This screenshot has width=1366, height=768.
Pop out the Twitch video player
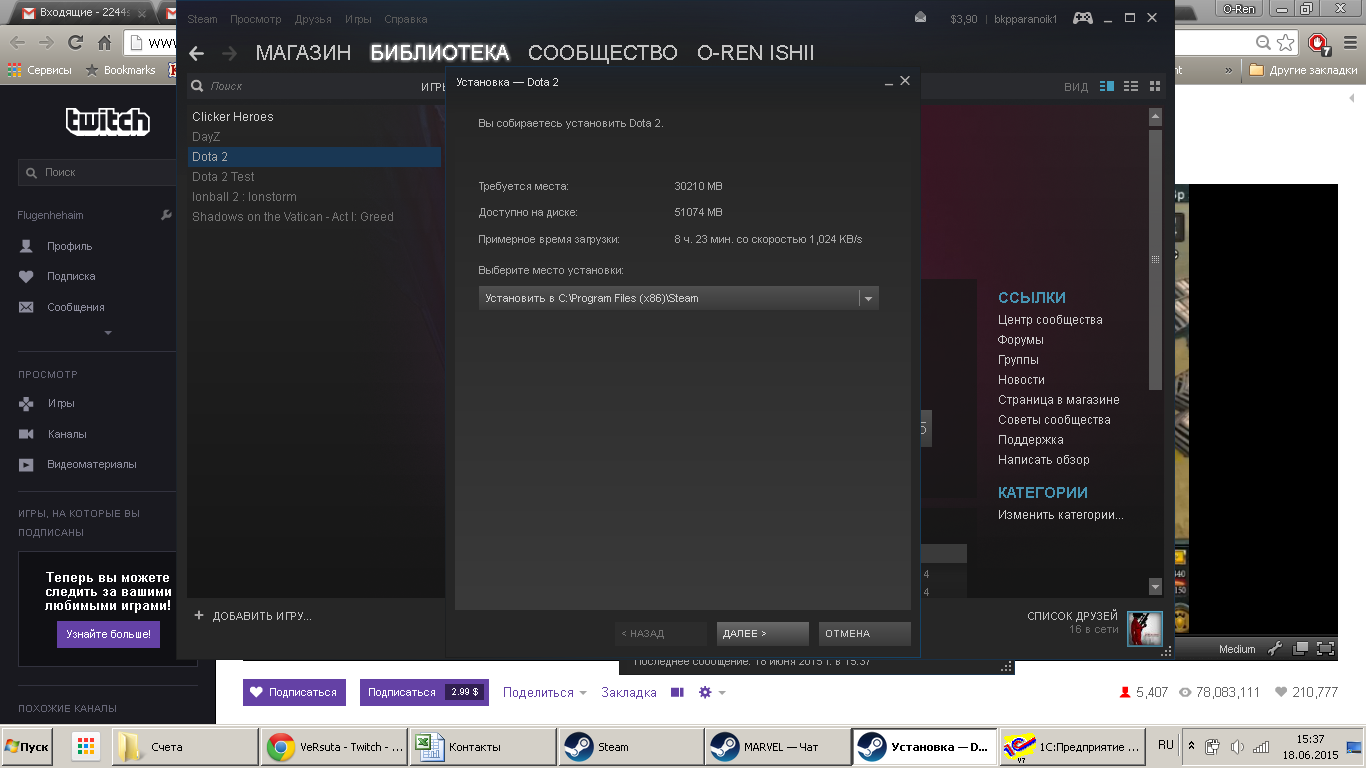(x=1300, y=649)
